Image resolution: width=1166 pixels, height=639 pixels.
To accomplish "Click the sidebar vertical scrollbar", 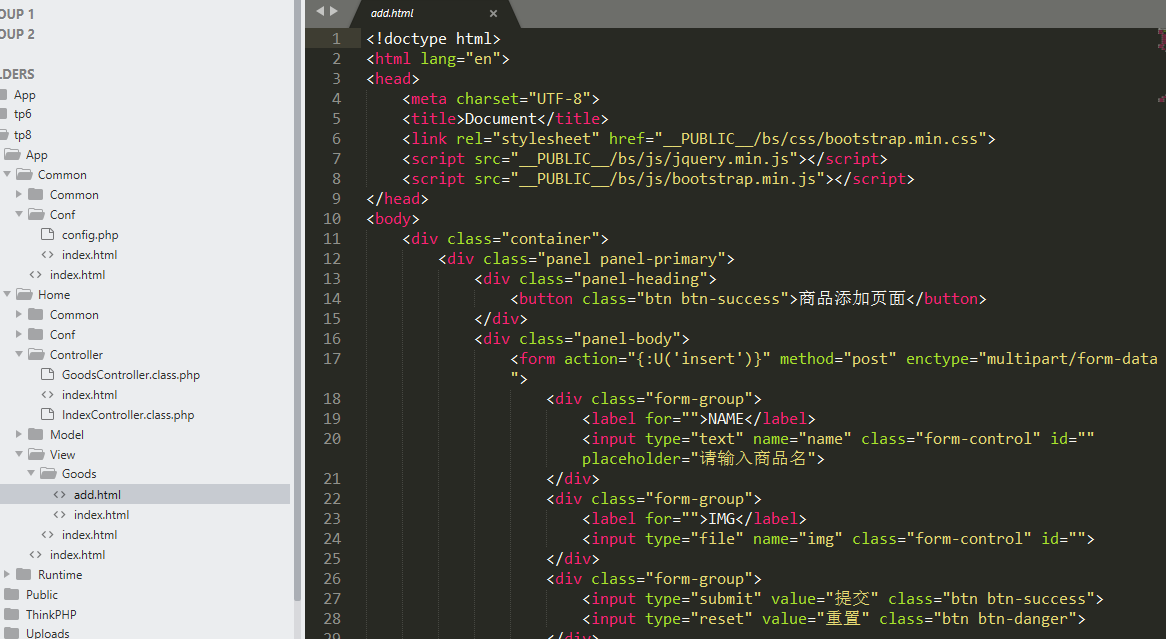I will (x=297, y=300).
